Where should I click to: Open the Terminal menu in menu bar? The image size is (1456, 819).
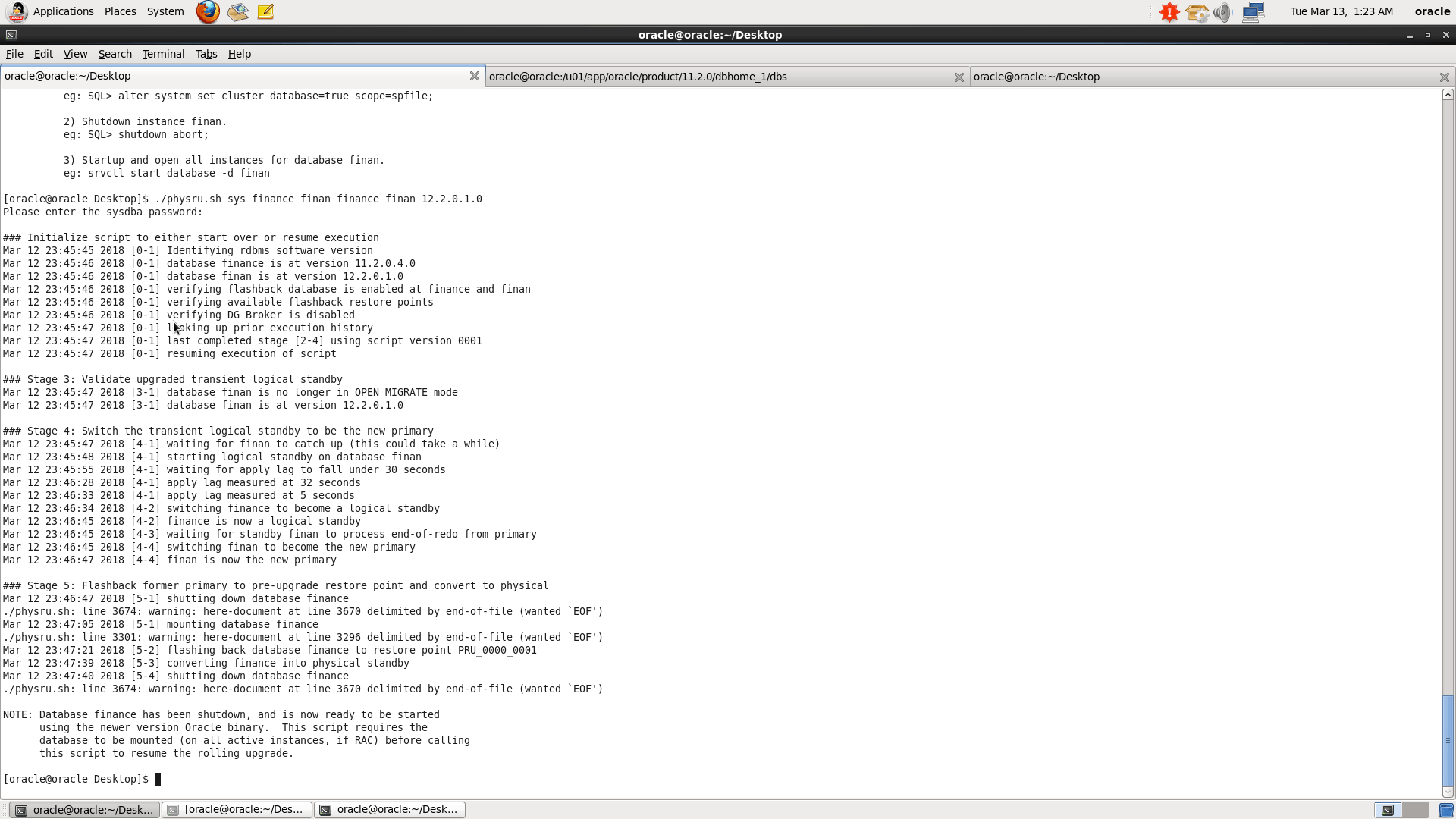pos(163,54)
